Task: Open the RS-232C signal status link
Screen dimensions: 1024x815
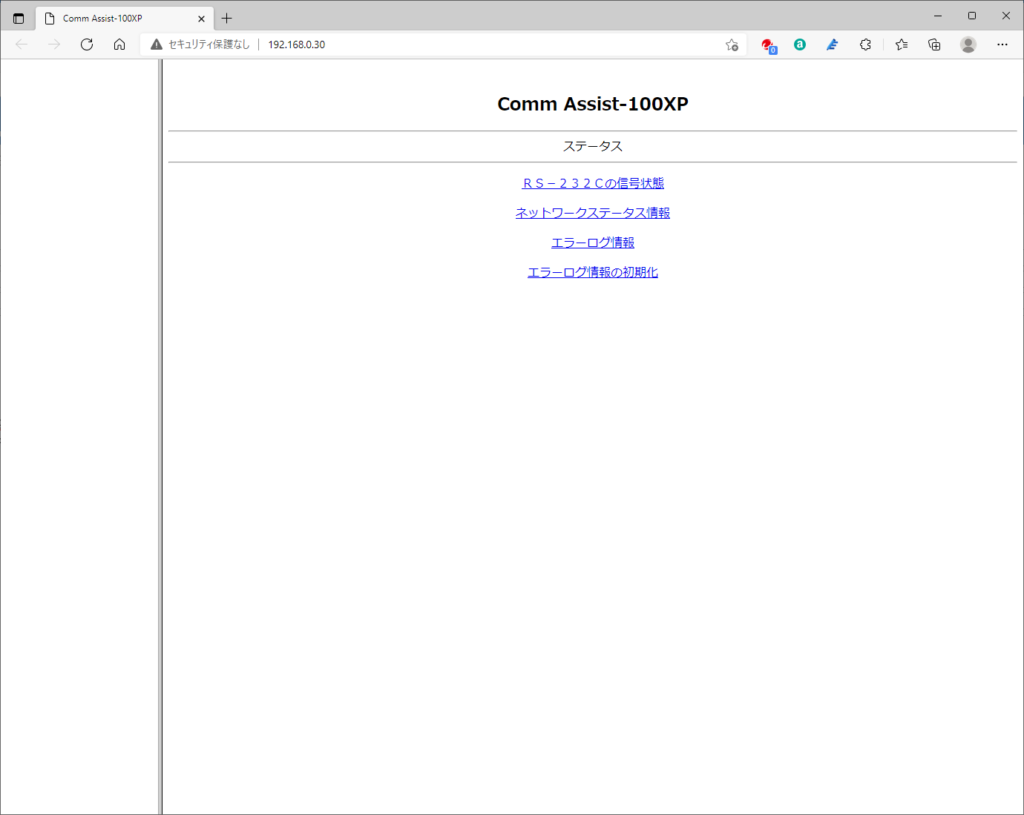Action: point(592,183)
